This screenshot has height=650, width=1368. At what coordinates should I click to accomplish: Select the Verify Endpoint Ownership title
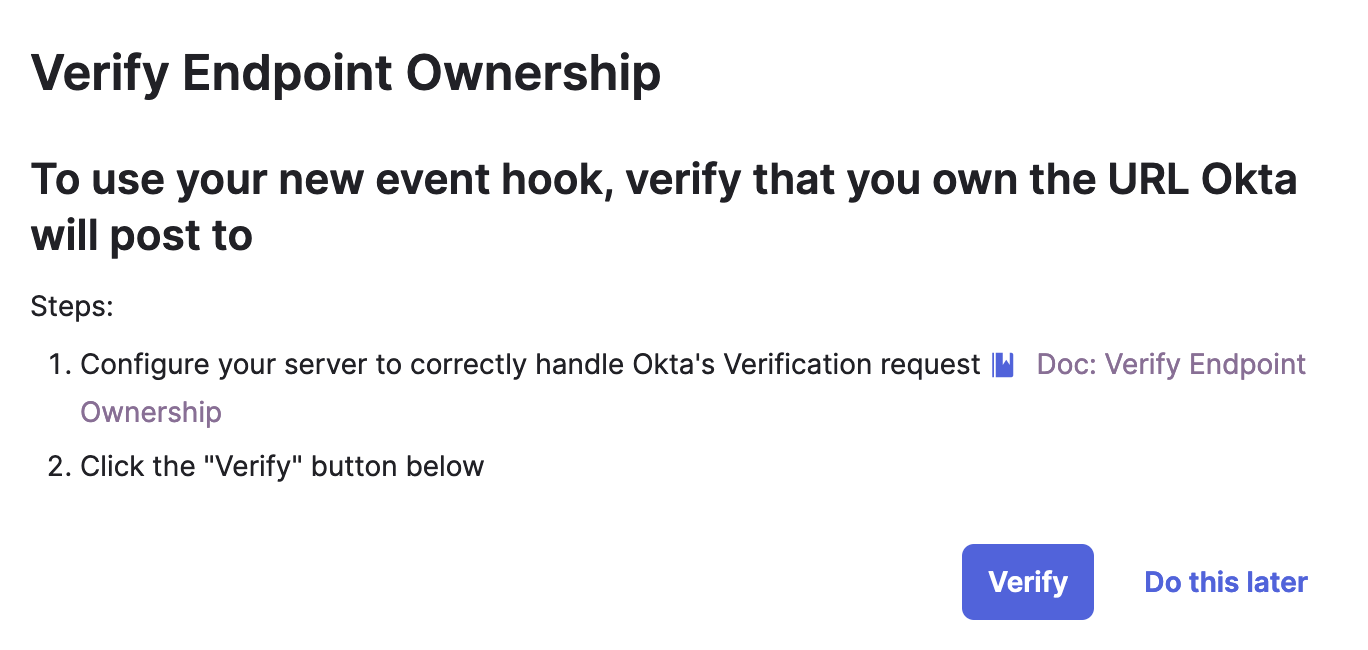point(346,74)
